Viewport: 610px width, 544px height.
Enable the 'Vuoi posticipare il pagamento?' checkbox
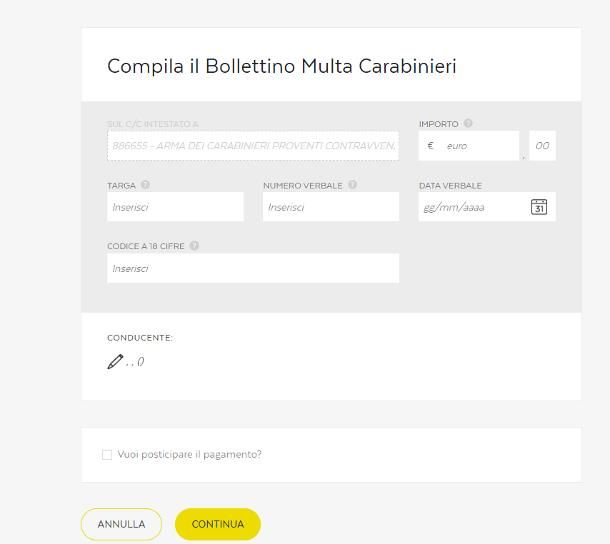click(x=107, y=455)
